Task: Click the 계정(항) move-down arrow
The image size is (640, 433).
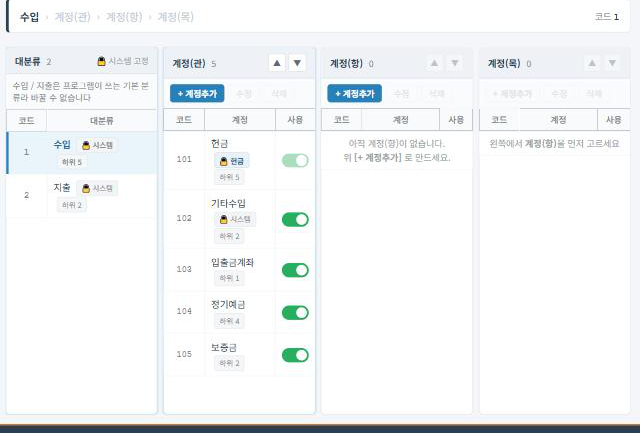Action: point(455,63)
